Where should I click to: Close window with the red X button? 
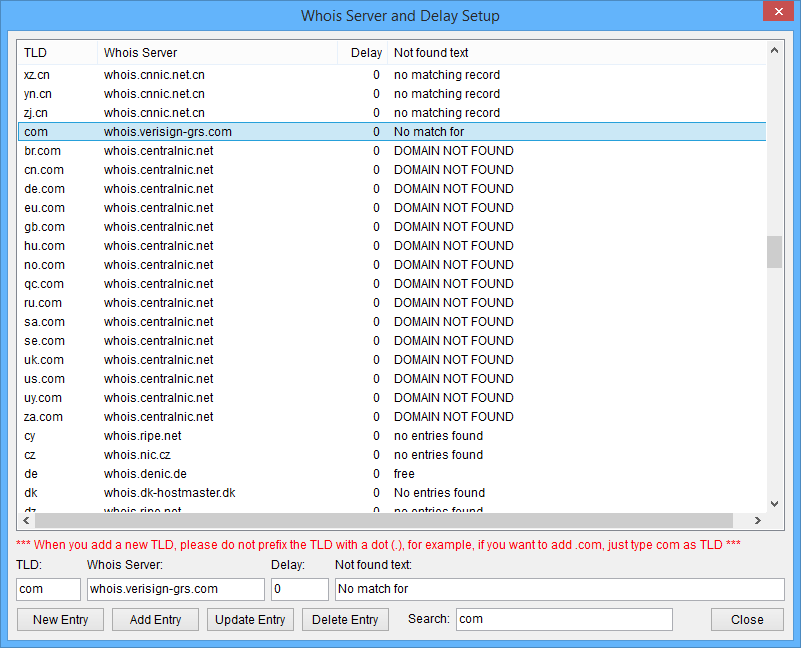pos(776,12)
